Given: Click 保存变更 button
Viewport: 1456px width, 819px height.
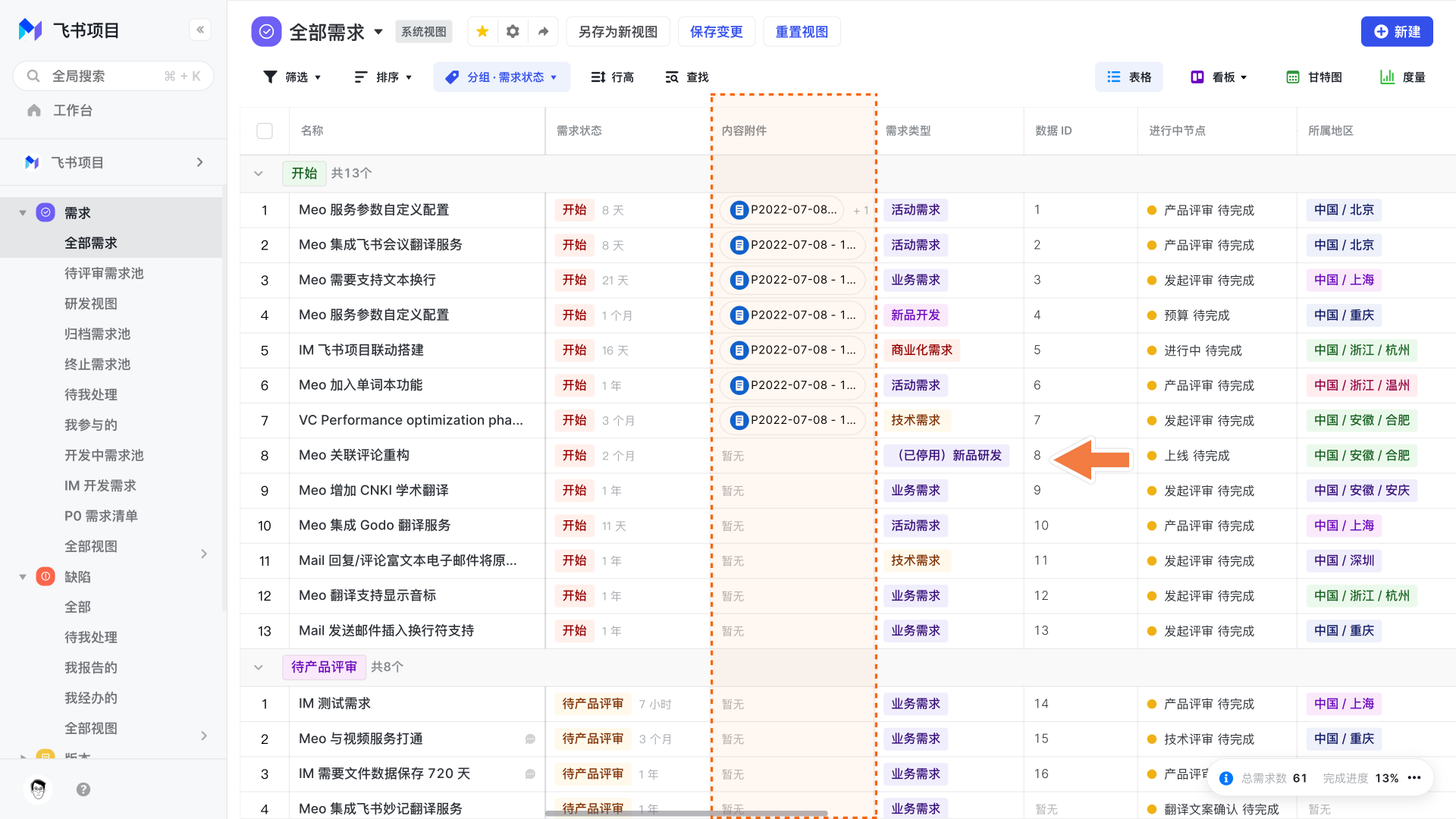Looking at the screenshot, I should pyautogui.click(x=717, y=31).
